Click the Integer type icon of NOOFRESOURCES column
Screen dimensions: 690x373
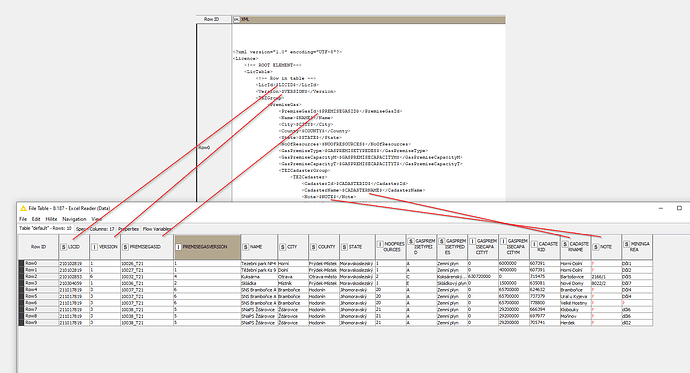(380, 244)
